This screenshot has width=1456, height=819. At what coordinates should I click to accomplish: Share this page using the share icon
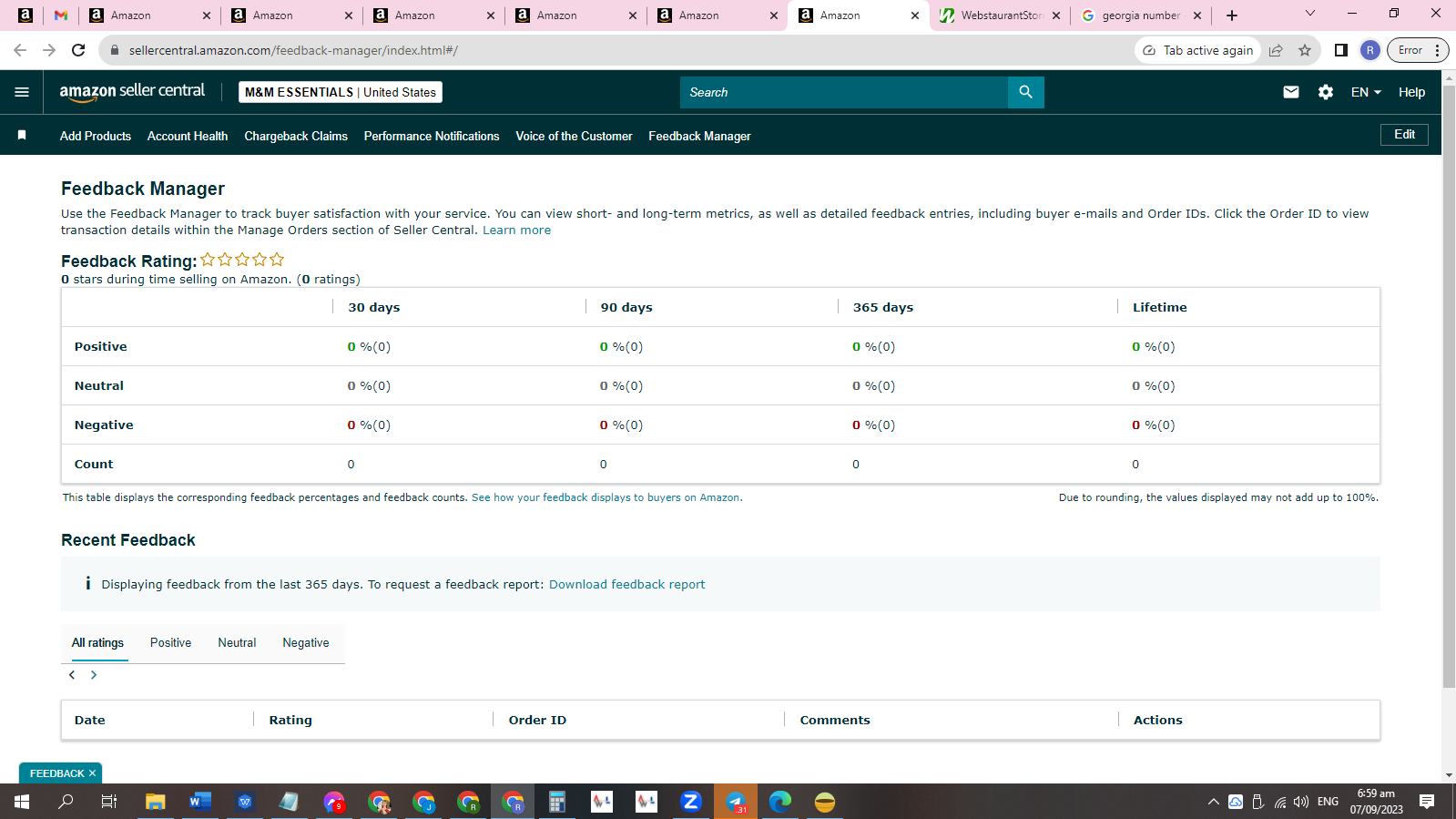1276,50
